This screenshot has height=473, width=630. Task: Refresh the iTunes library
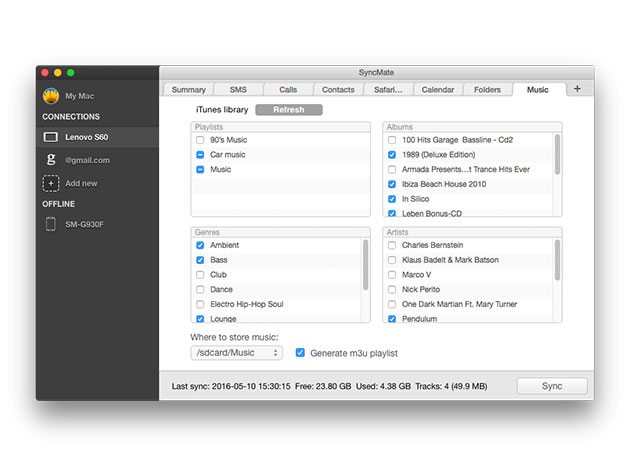click(289, 110)
